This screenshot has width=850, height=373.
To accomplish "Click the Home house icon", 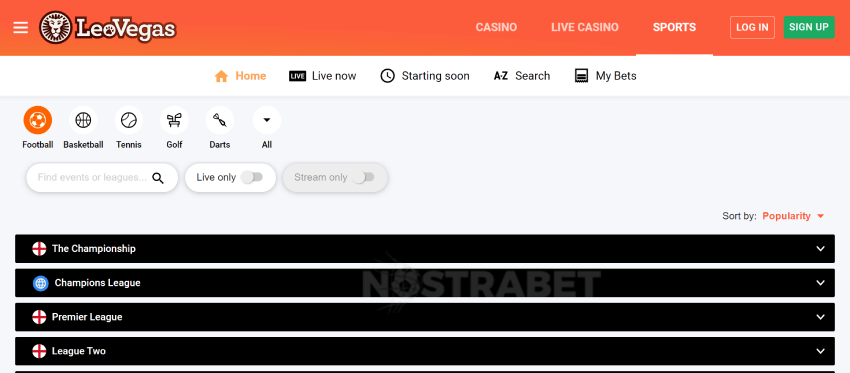I will pos(221,76).
